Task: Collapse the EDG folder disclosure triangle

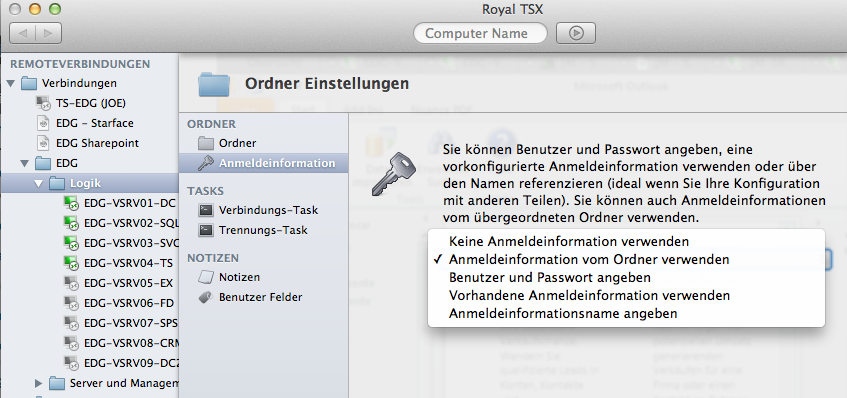Action: [24, 163]
